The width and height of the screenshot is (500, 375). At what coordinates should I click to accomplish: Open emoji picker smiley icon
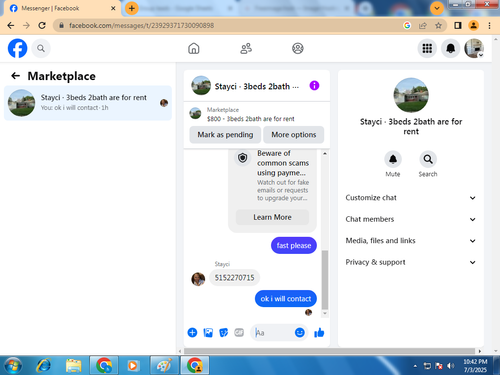click(300, 332)
